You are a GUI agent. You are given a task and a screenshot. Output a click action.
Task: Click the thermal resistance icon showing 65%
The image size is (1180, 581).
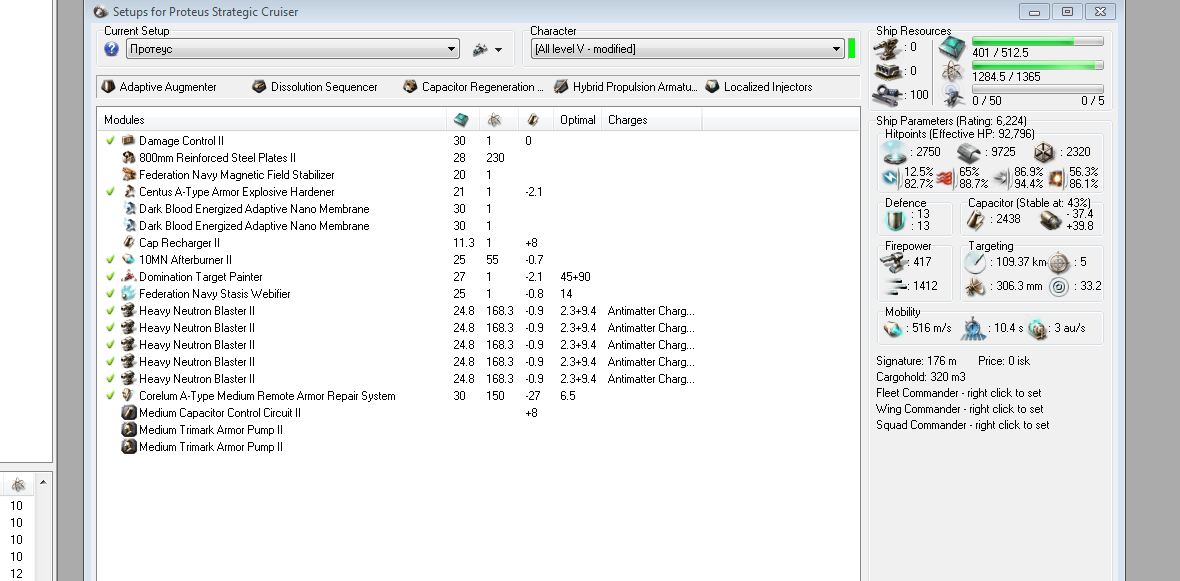click(x=946, y=178)
